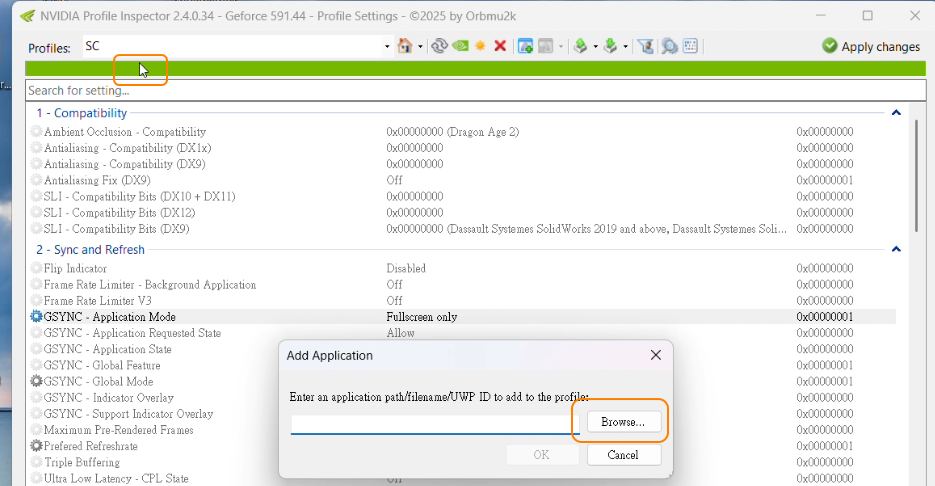The image size is (935, 486).
Task: Click the scan profiles magnifier icon
Action: pos(668,46)
